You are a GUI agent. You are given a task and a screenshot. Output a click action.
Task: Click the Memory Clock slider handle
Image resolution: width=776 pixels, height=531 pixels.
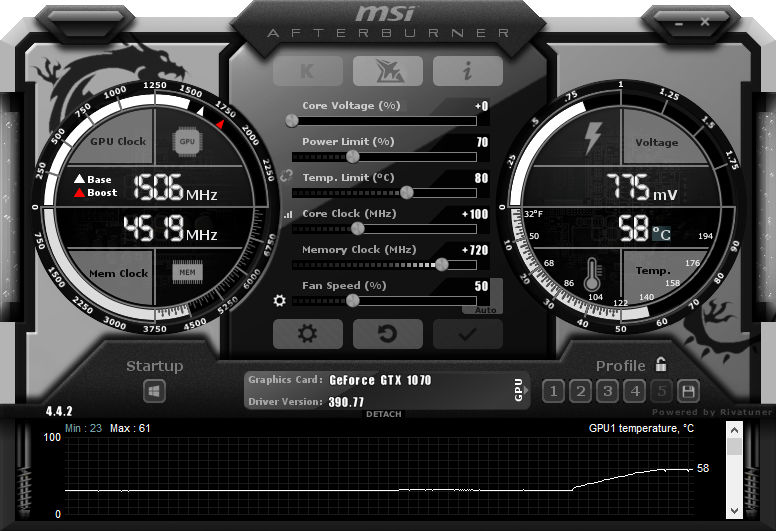tap(441, 265)
